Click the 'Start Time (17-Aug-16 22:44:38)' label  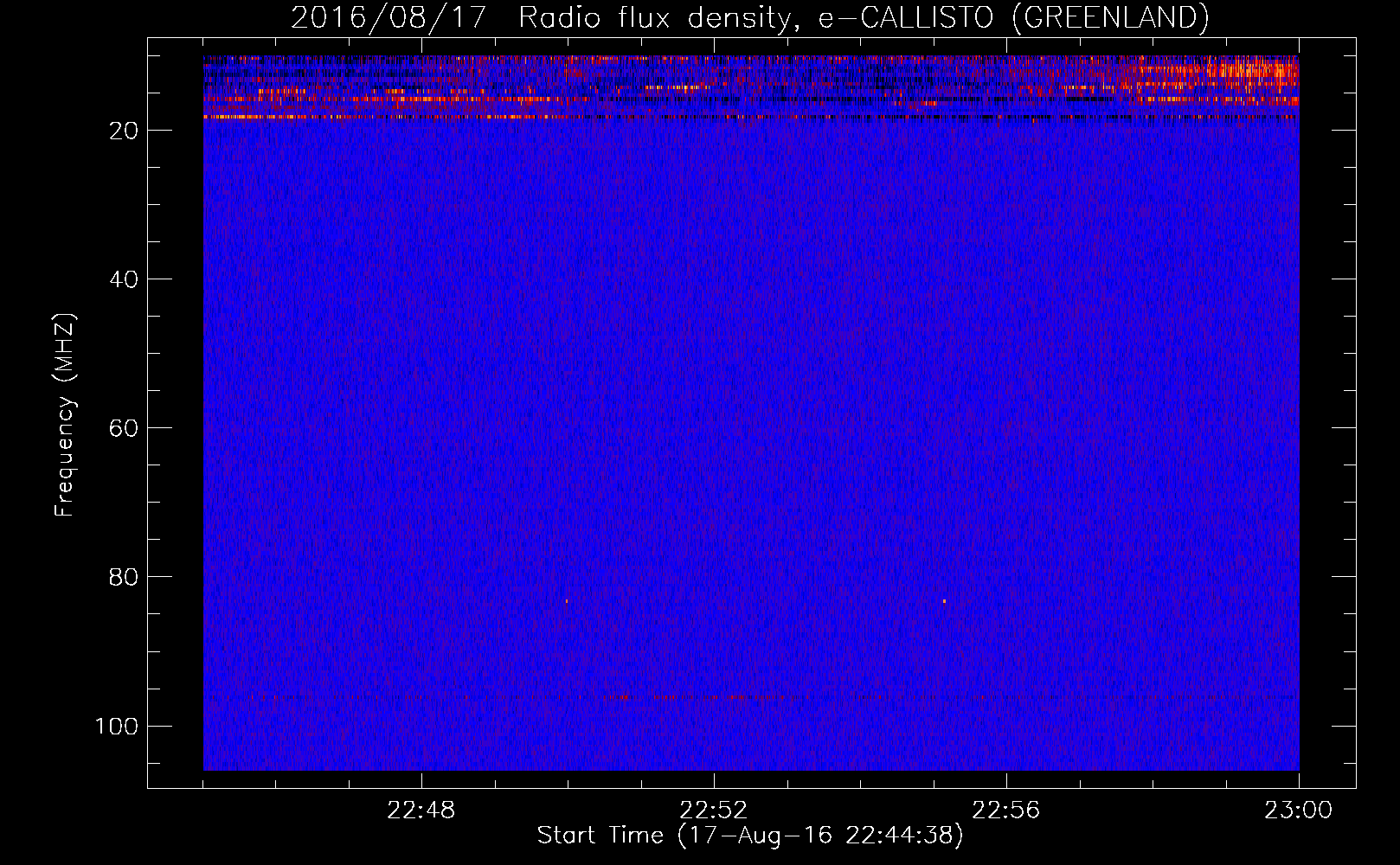tap(750, 836)
